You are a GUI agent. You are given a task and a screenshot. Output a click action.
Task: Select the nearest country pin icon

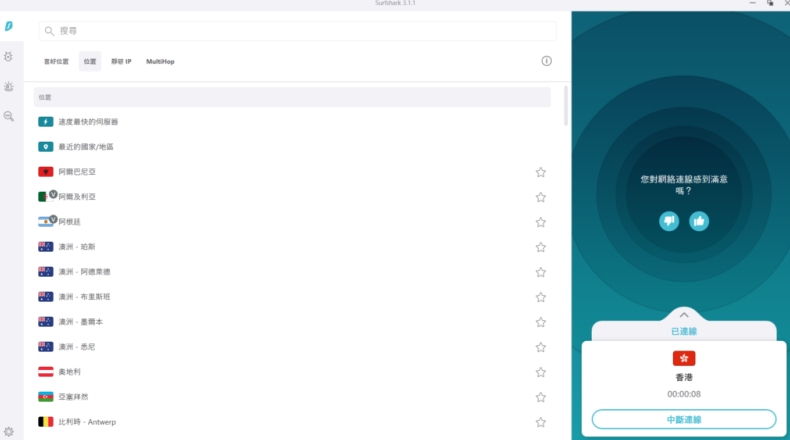(x=45, y=147)
